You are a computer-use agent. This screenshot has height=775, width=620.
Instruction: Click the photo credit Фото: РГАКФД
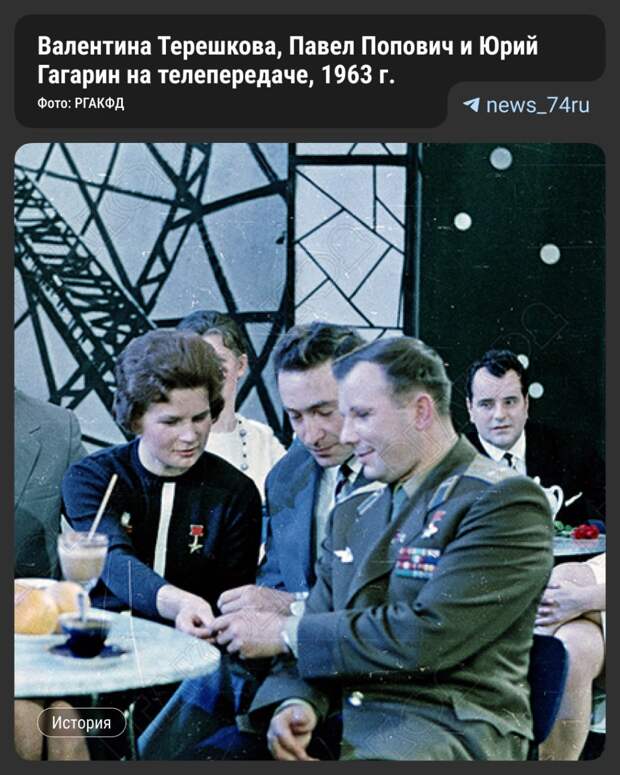(x=81, y=103)
